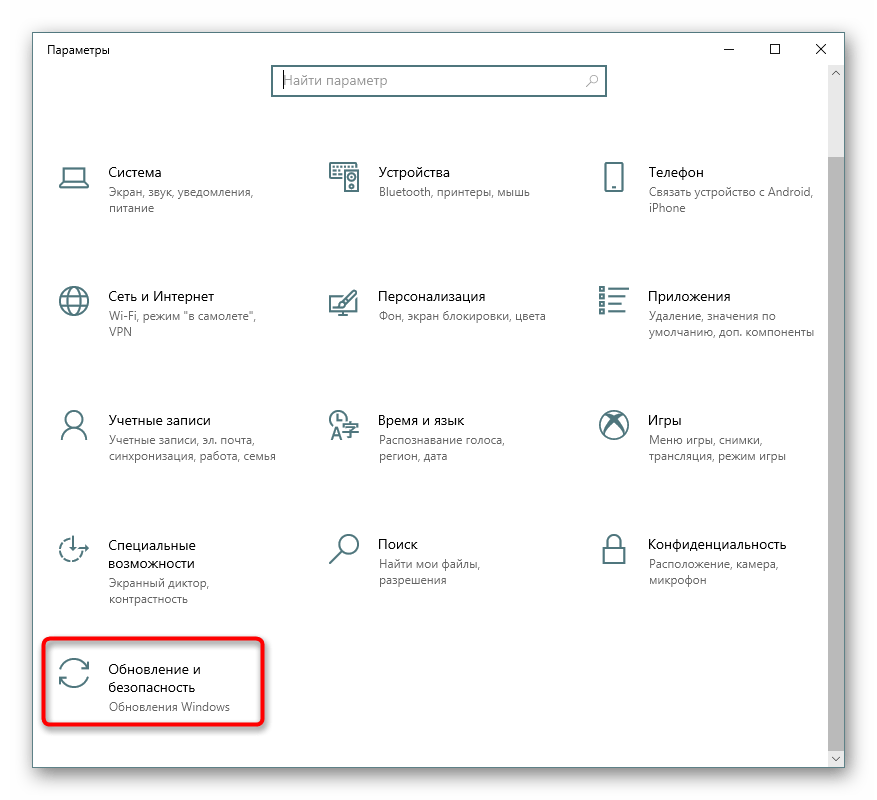This screenshot has height=800, width=877.
Task: Click the Телефон phone icon
Action: pos(613,176)
